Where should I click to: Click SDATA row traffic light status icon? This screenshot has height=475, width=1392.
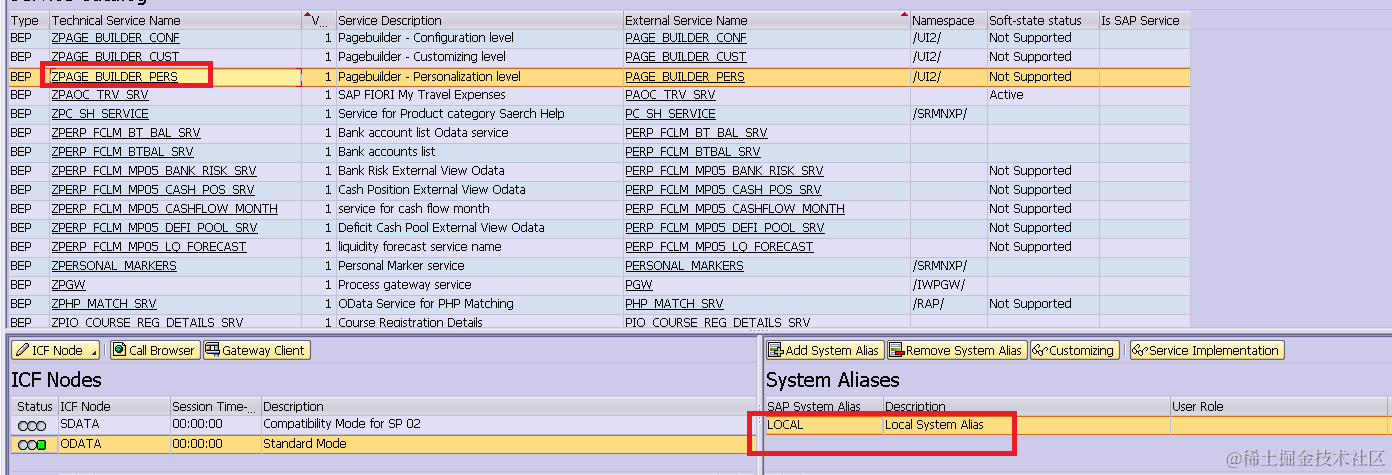33,424
